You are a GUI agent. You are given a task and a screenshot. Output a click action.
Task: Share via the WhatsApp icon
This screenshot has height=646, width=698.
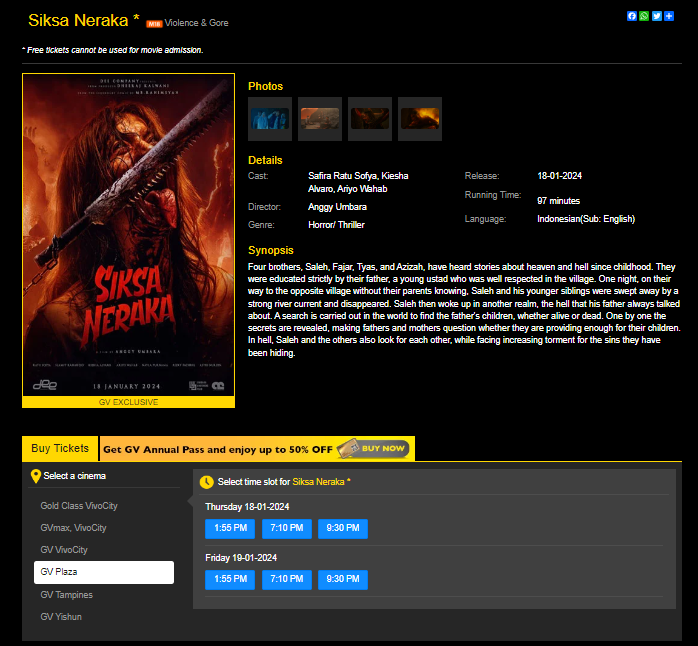pyautogui.click(x=644, y=16)
